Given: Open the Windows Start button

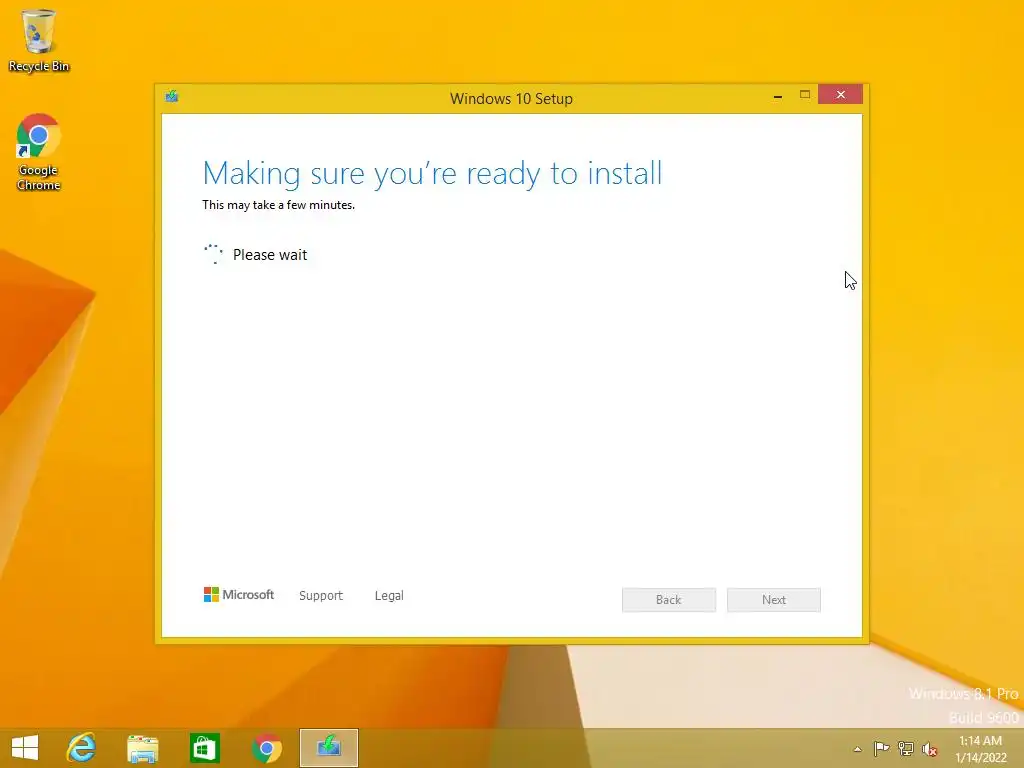Looking at the screenshot, I should pos(25,748).
